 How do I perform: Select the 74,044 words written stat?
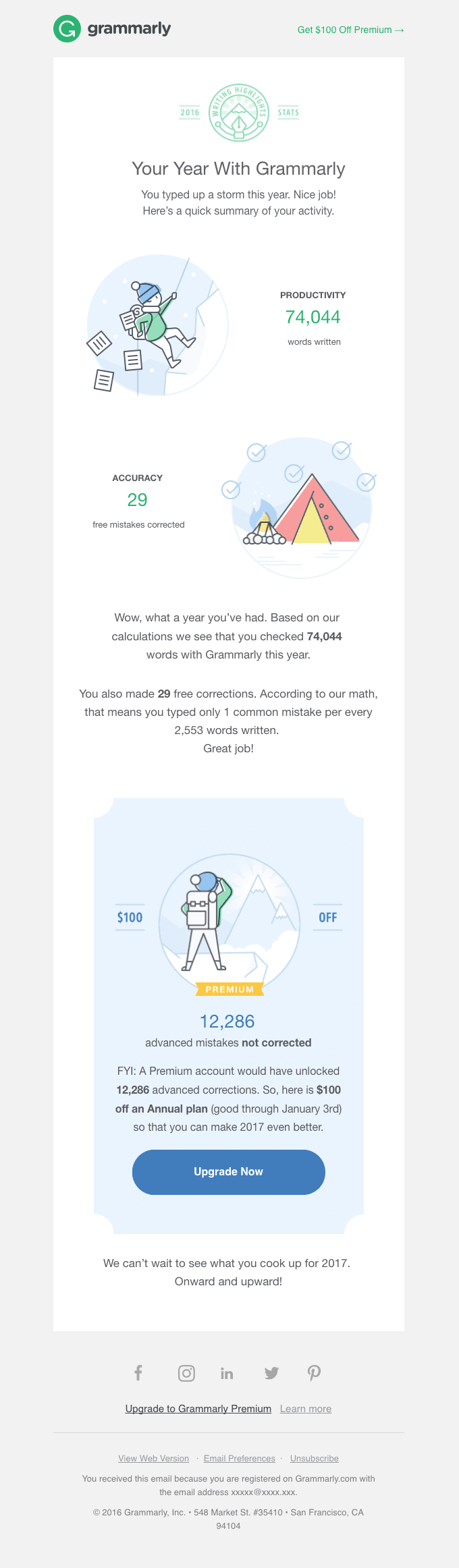(313, 317)
